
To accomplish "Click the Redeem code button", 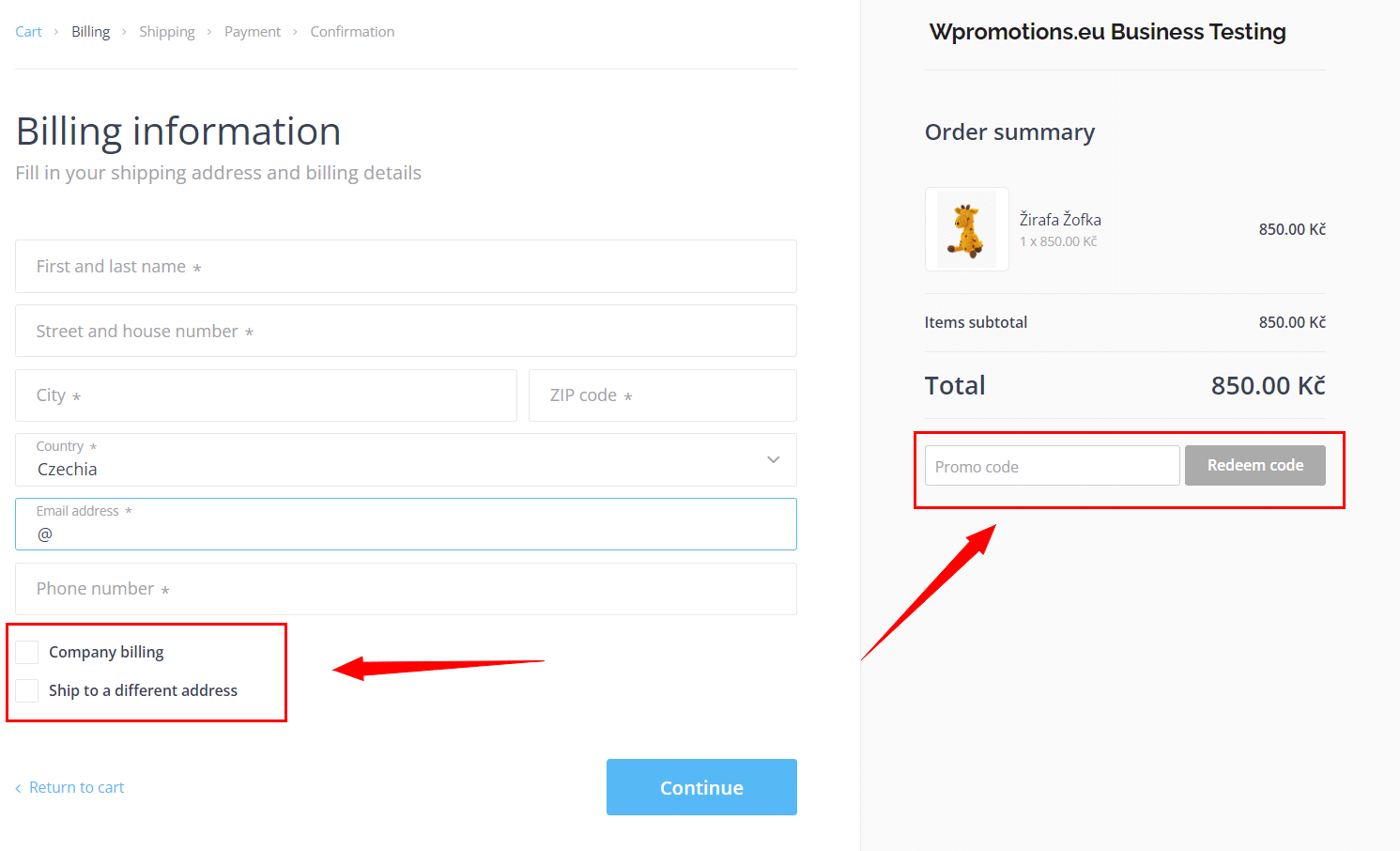I will pos(1254,465).
